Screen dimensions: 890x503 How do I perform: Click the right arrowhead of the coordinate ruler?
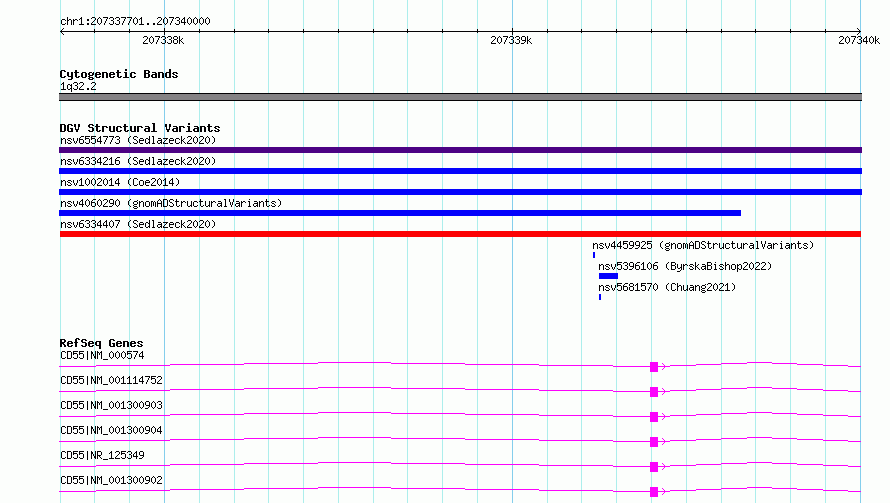(x=858, y=32)
